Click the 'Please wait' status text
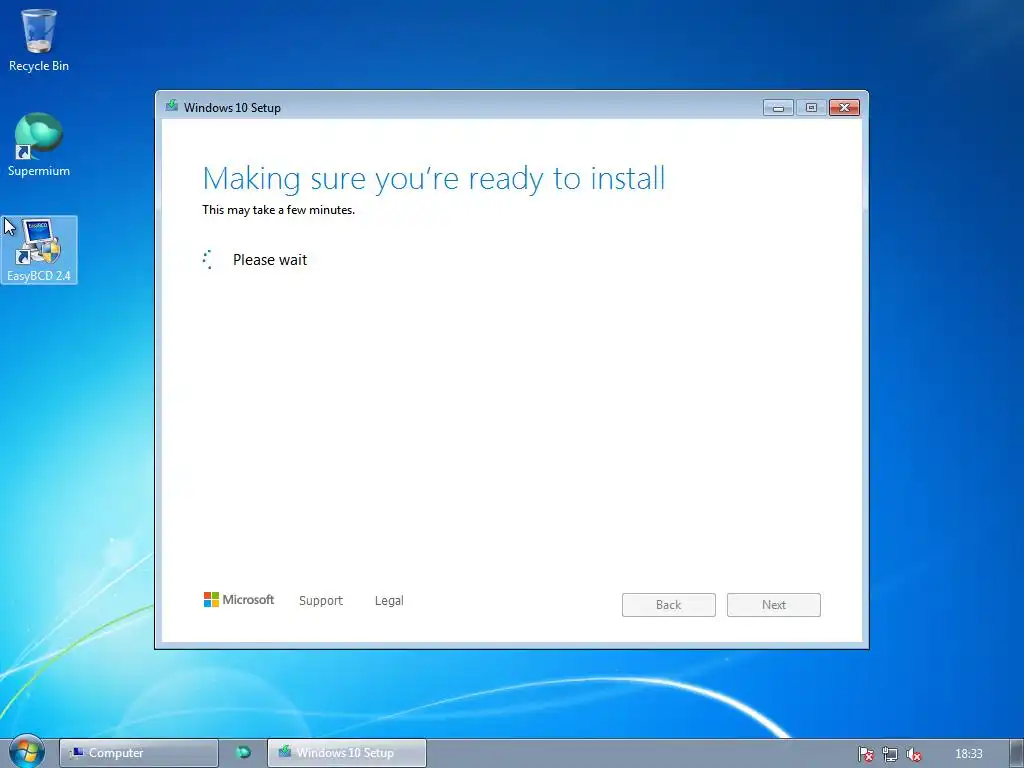 270,260
